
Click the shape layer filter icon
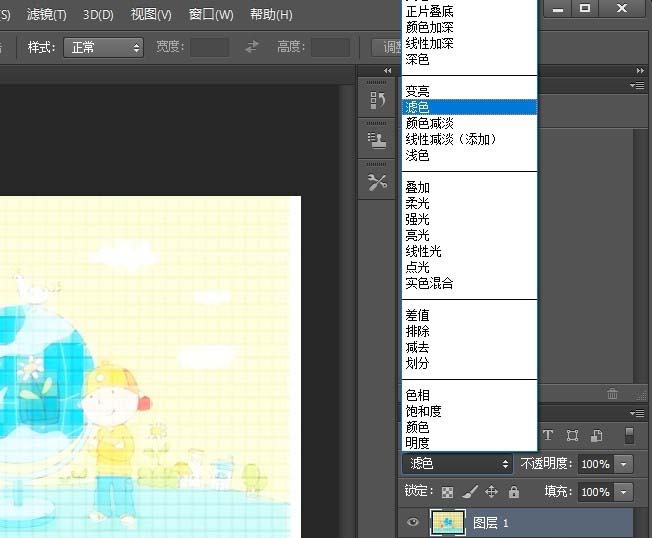point(572,436)
